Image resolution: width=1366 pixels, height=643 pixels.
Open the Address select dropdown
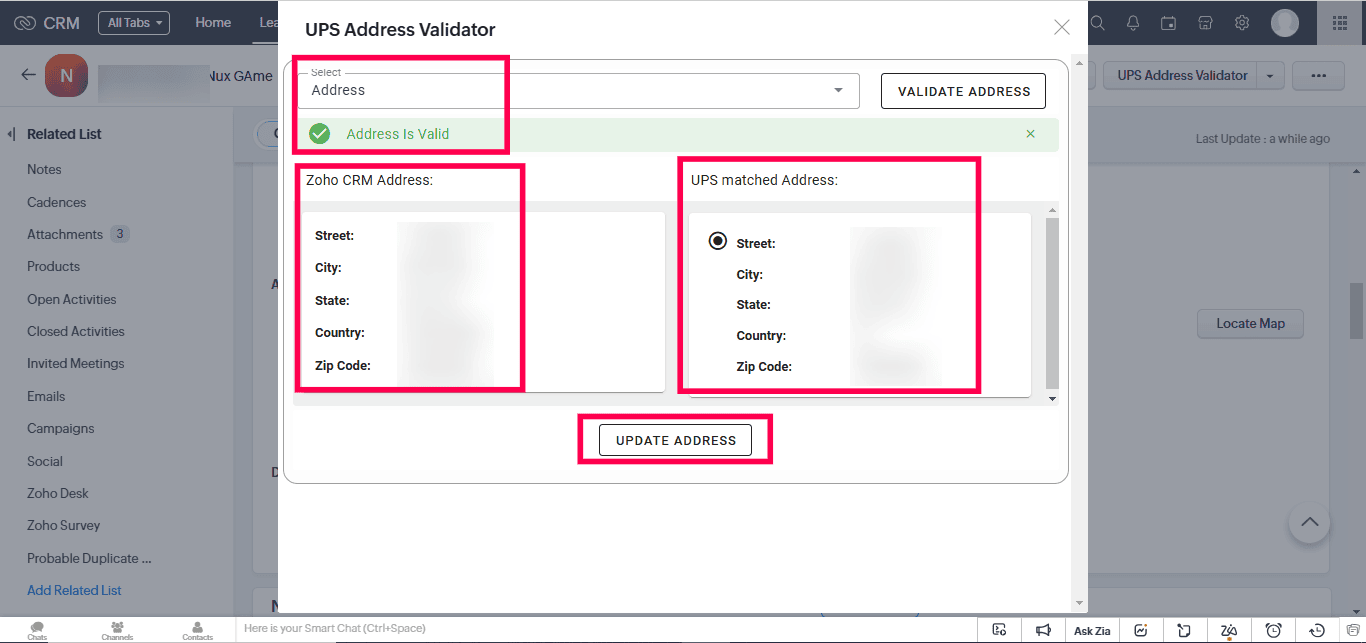click(578, 90)
